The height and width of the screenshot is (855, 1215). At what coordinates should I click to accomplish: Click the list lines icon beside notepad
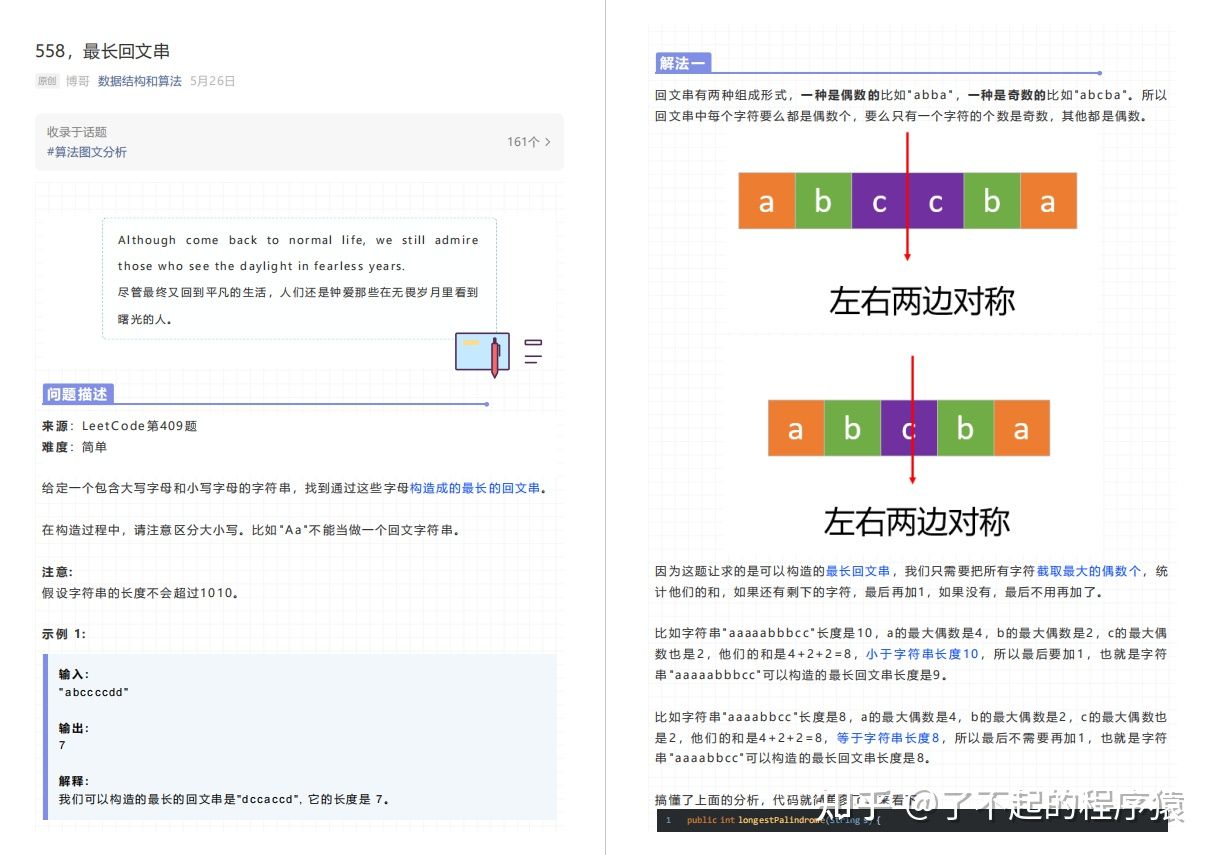(x=533, y=351)
